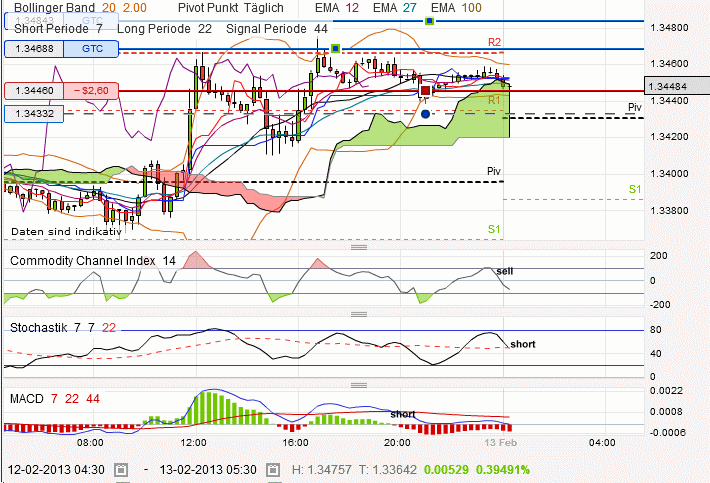Click the -$2,60 loss label
Image resolution: width=710 pixels, height=483 pixels.
[91, 91]
